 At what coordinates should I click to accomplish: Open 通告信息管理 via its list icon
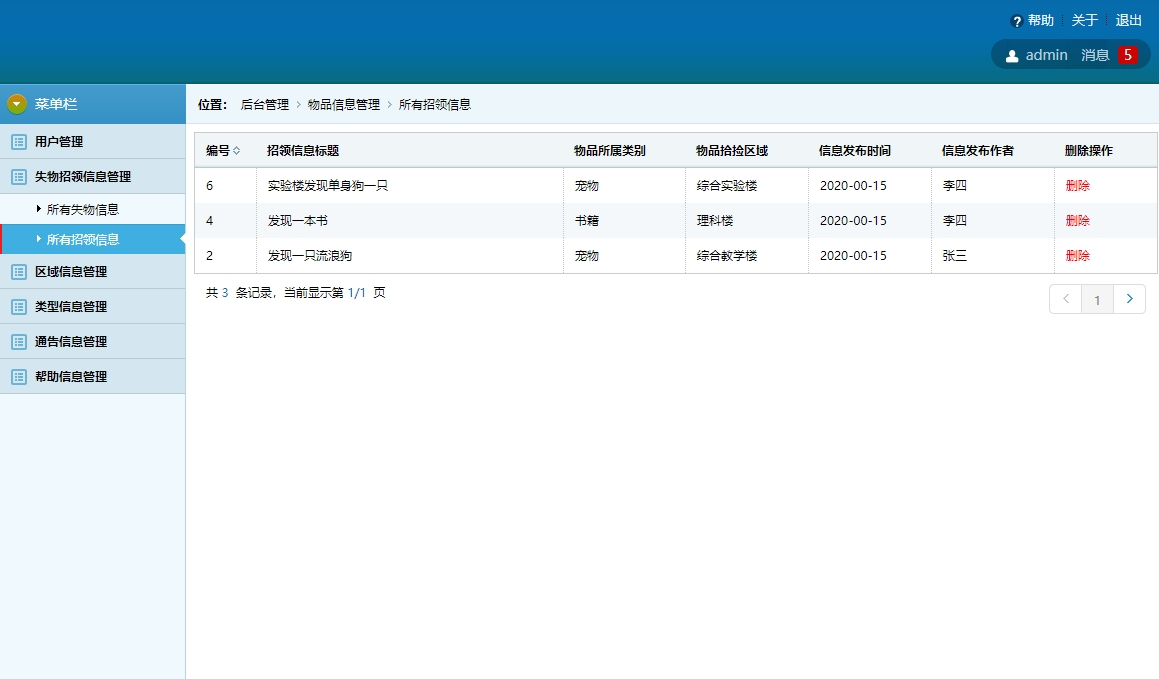point(17,341)
